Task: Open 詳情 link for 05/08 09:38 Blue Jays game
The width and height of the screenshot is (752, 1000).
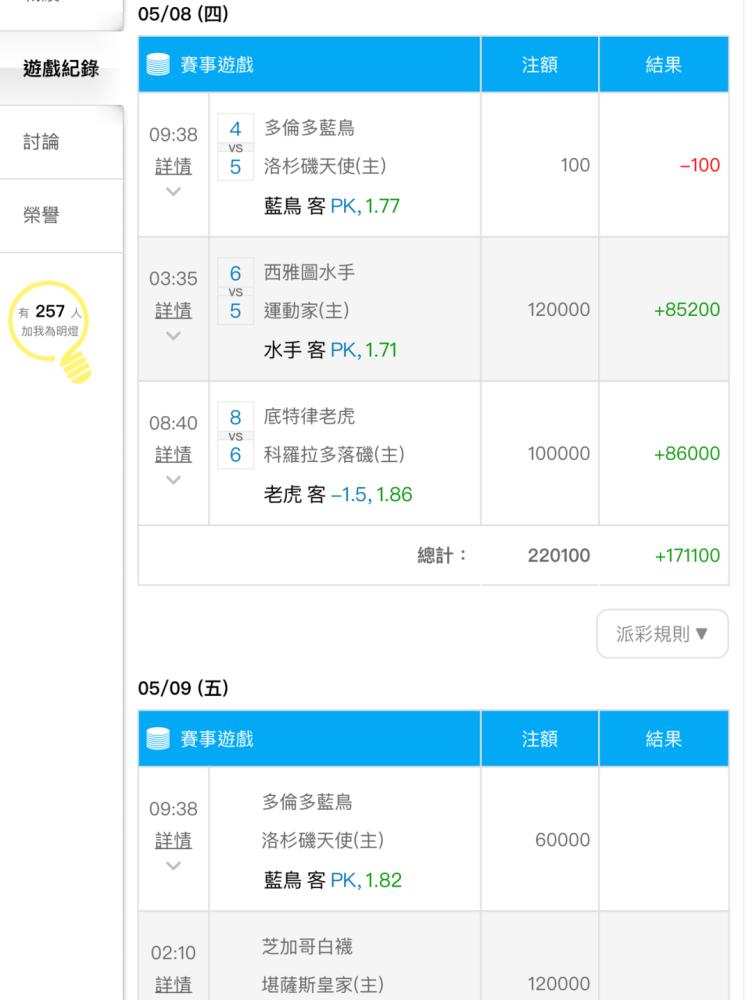Action: click(x=173, y=166)
